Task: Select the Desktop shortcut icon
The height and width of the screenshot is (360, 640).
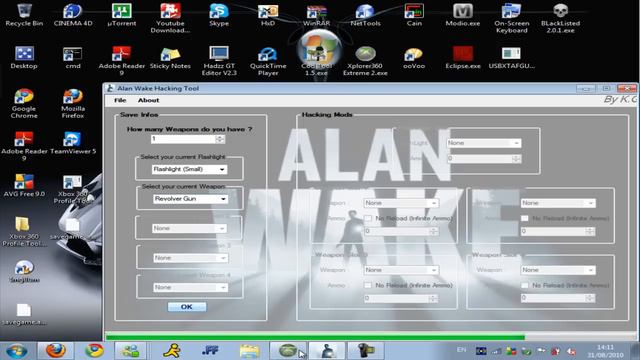Action: click(24, 57)
